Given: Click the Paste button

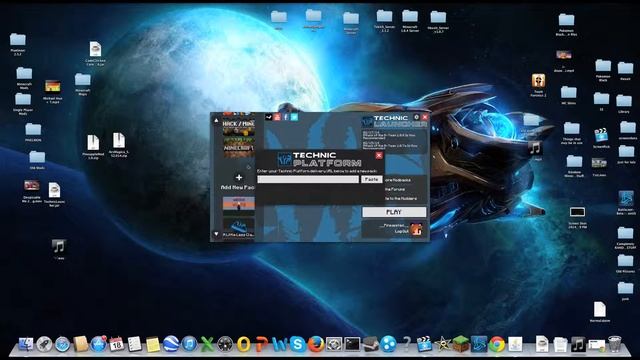Looking at the screenshot, I should [x=371, y=179].
